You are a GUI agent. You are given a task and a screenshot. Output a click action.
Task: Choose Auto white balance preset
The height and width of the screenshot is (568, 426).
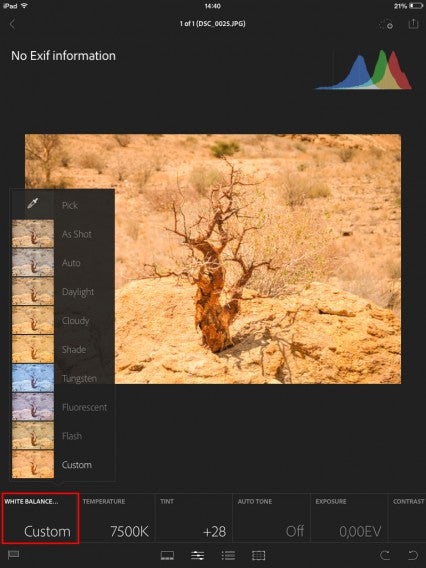[63, 263]
